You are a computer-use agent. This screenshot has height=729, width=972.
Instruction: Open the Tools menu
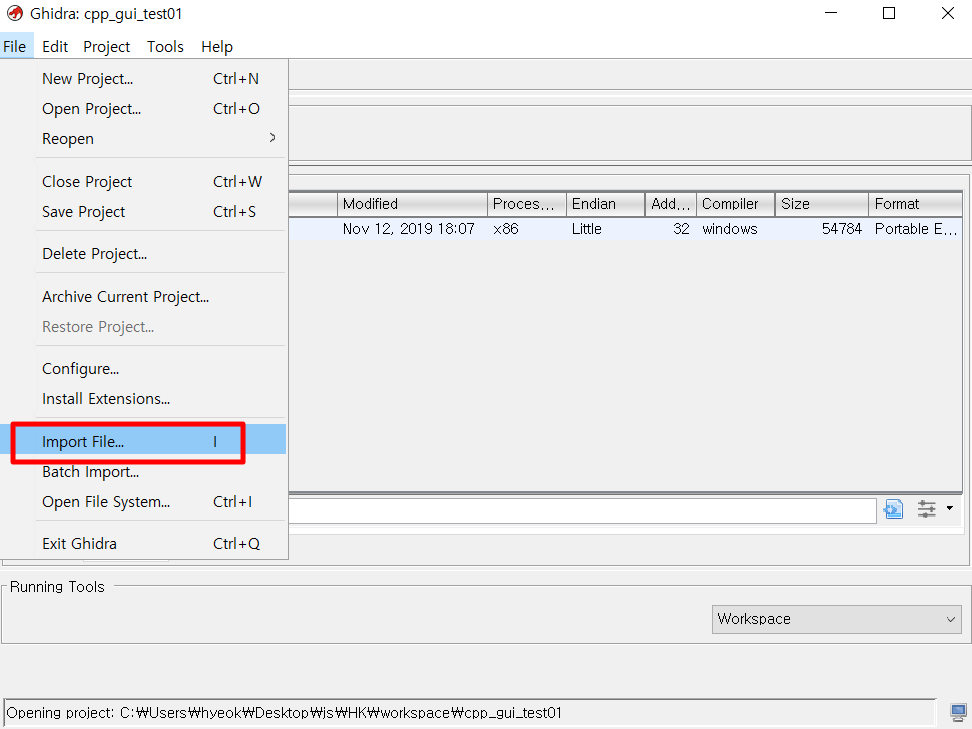click(165, 46)
